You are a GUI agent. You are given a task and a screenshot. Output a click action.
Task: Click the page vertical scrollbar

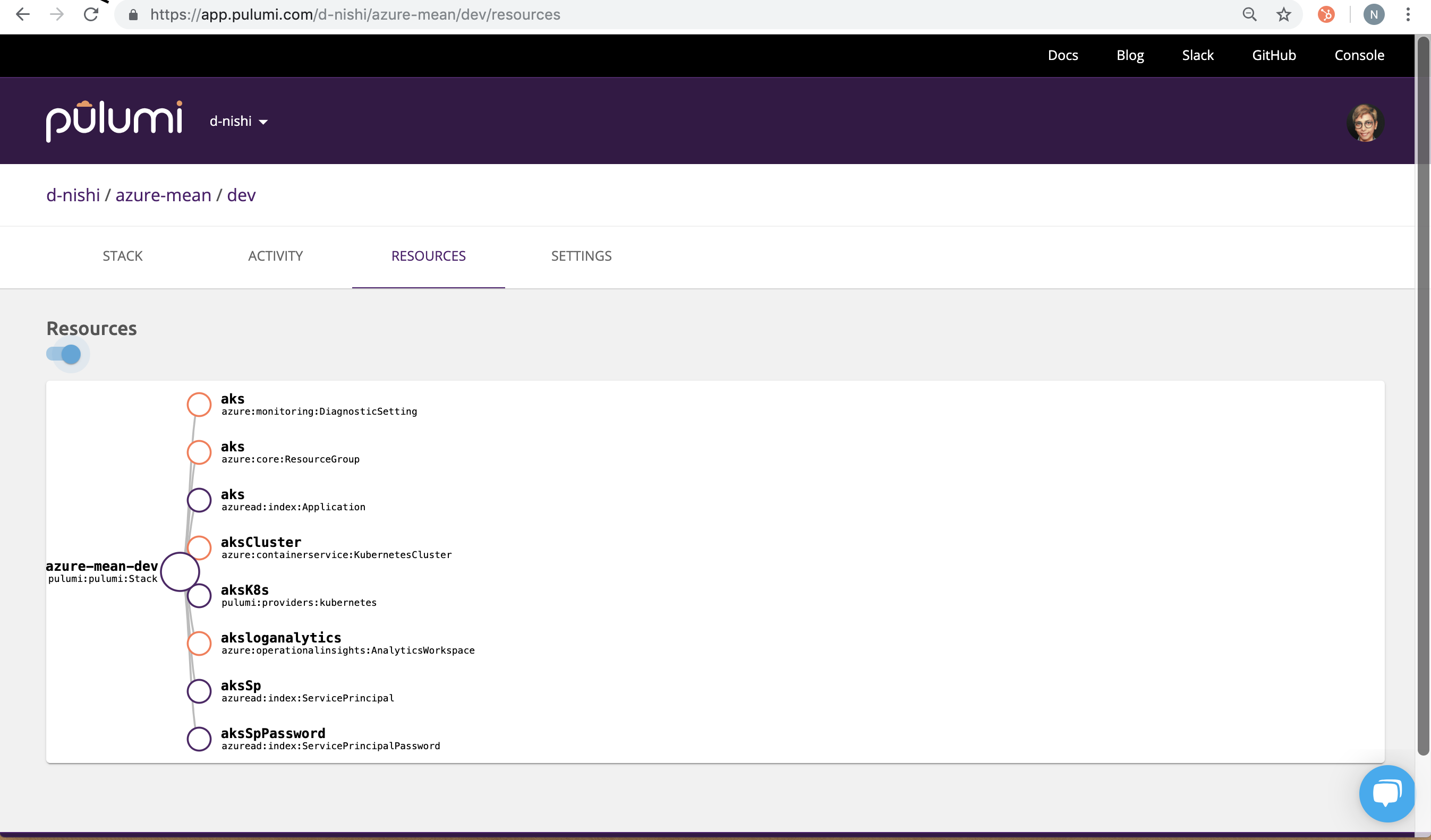(1423, 397)
